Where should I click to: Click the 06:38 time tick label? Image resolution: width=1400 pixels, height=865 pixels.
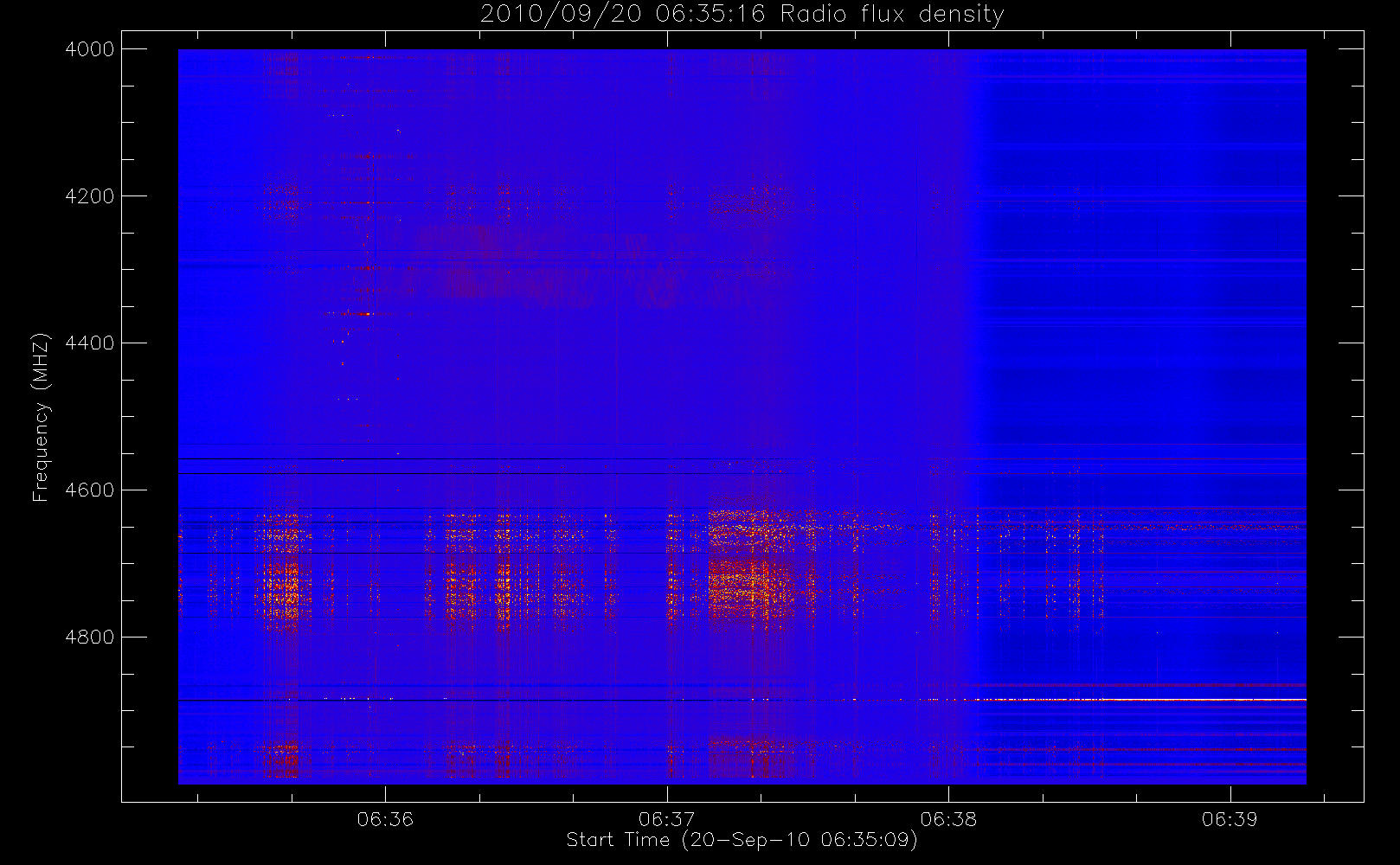948,819
